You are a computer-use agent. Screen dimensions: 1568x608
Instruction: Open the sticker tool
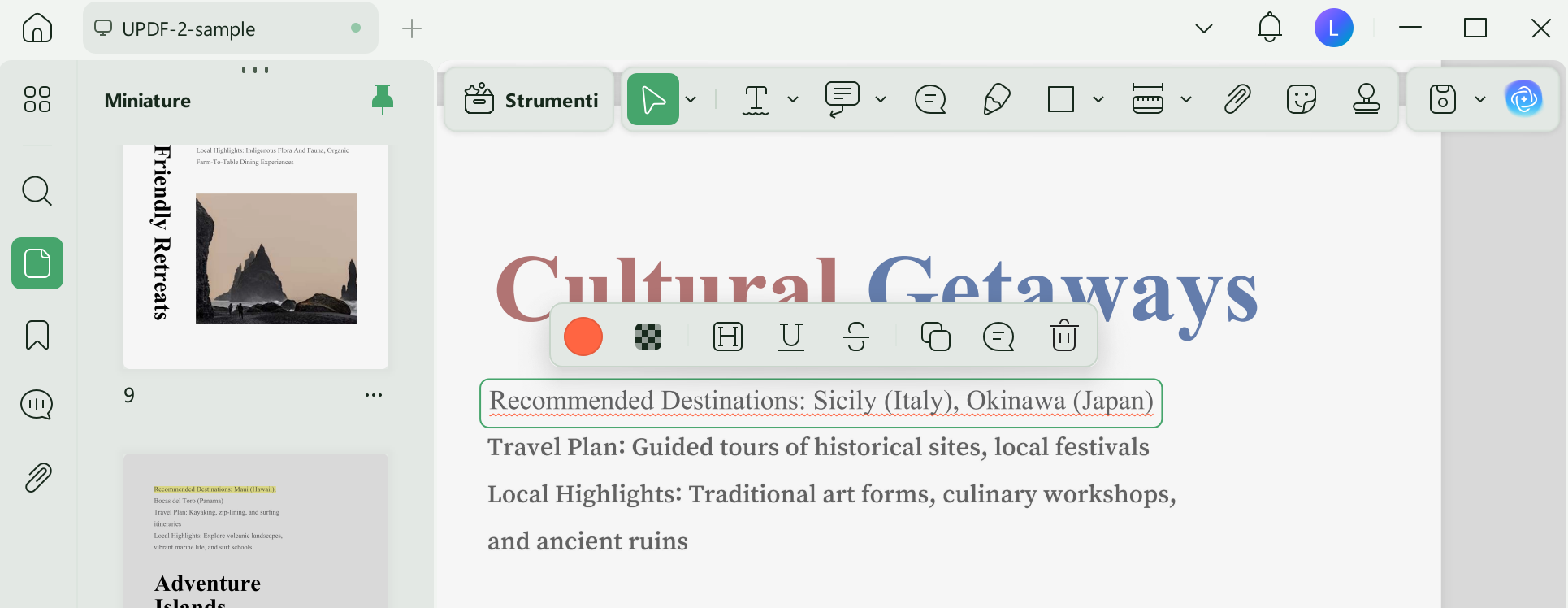coord(1302,99)
